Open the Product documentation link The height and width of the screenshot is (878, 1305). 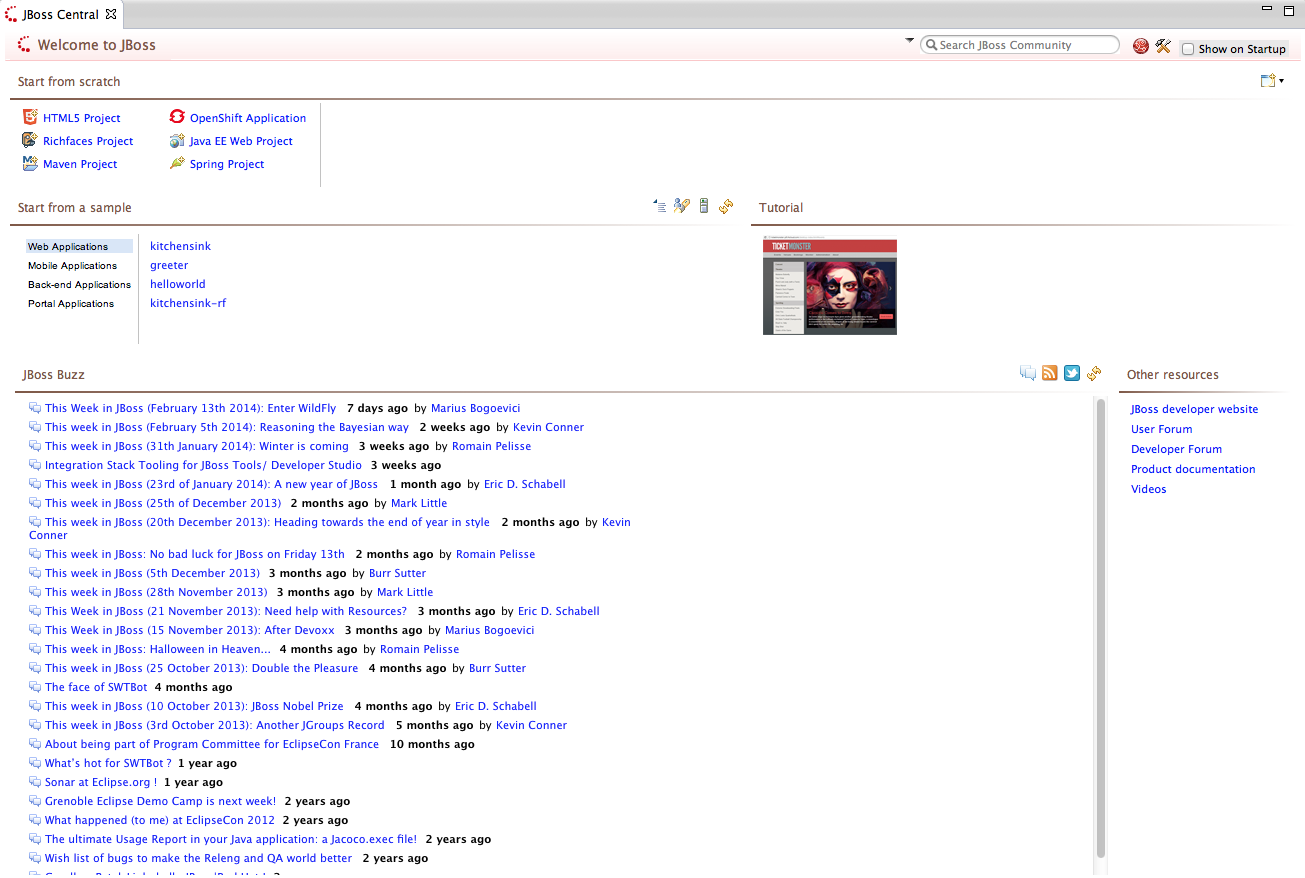1193,469
